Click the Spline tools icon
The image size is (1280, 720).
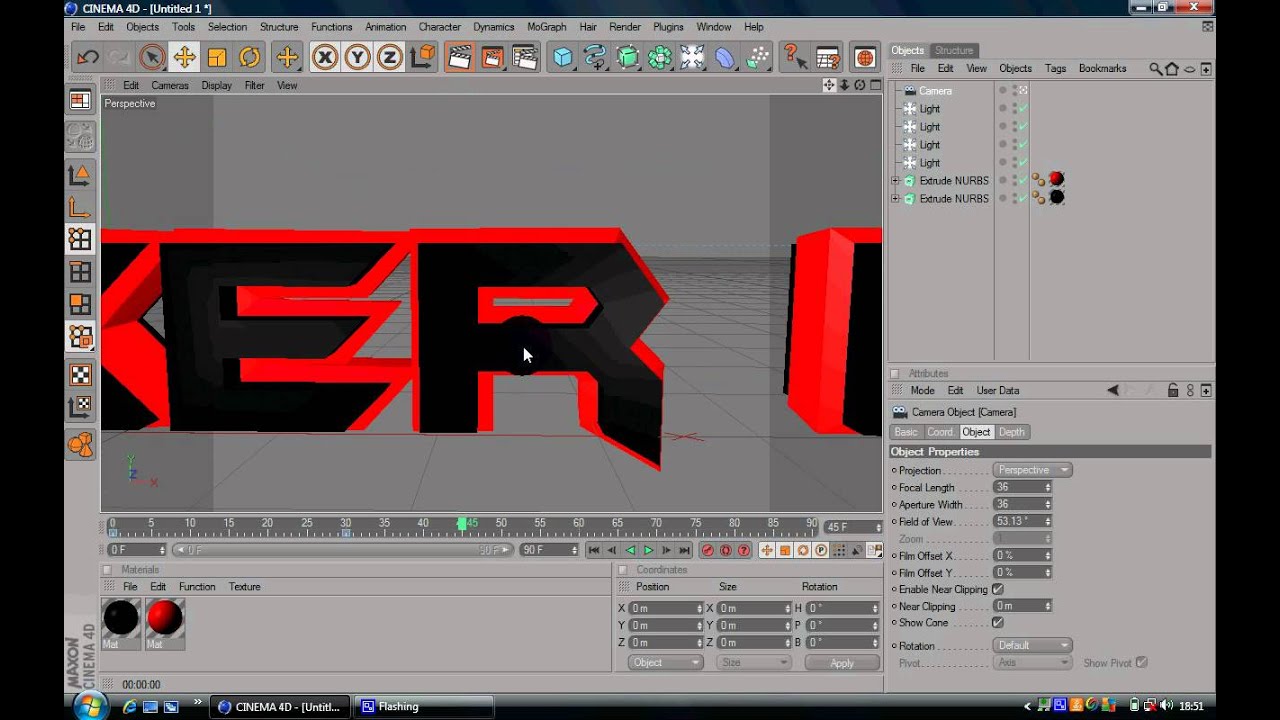pyautogui.click(x=595, y=57)
